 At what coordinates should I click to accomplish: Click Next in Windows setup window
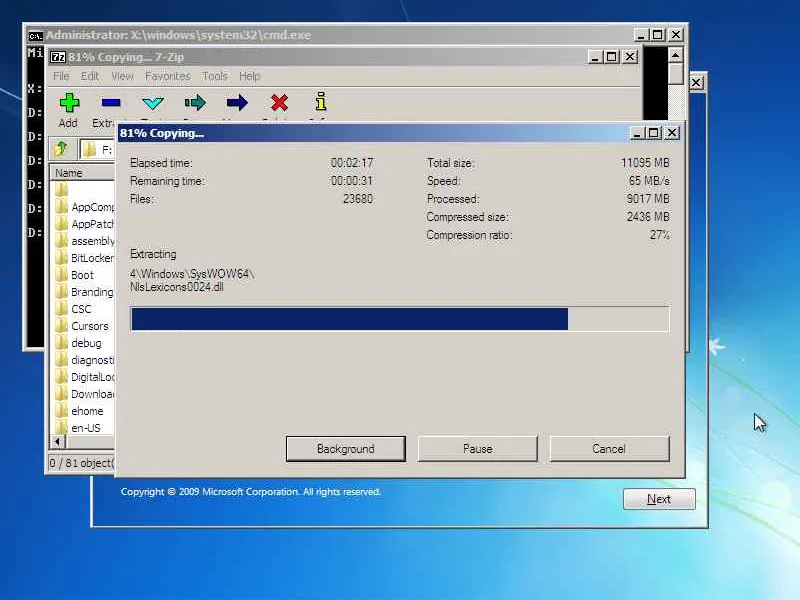tap(659, 499)
